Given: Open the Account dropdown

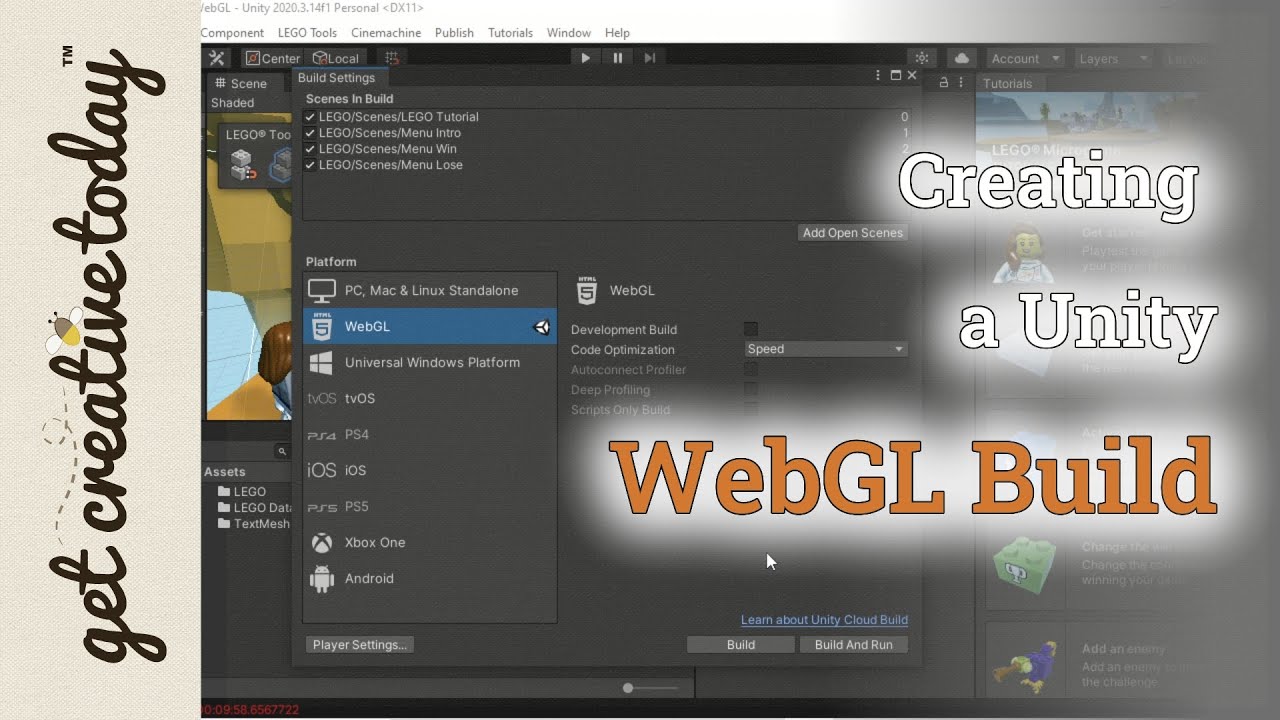Looking at the screenshot, I should click(1025, 58).
